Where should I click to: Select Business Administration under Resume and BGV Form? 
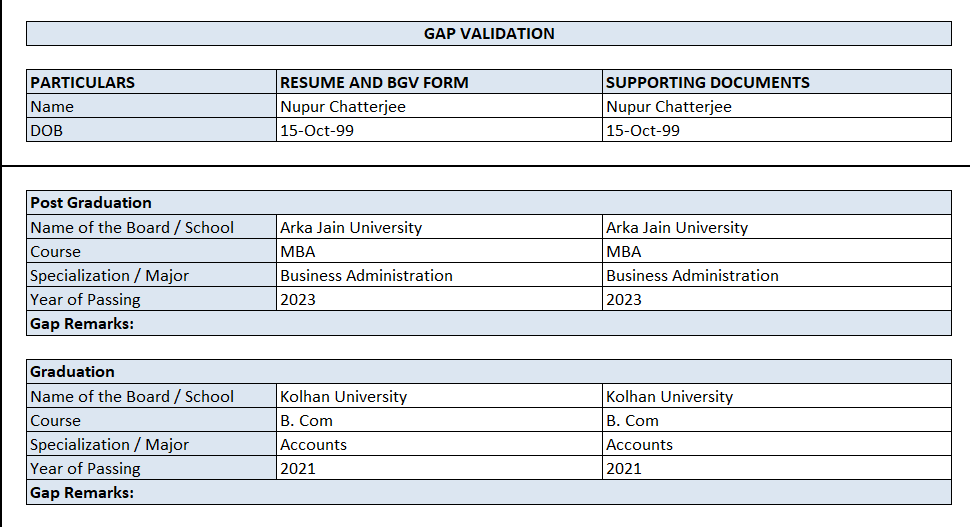point(366,276)
